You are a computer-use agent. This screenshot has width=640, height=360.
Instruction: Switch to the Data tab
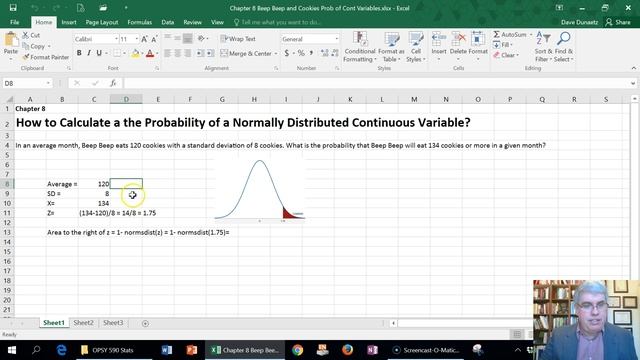point(167,22)
